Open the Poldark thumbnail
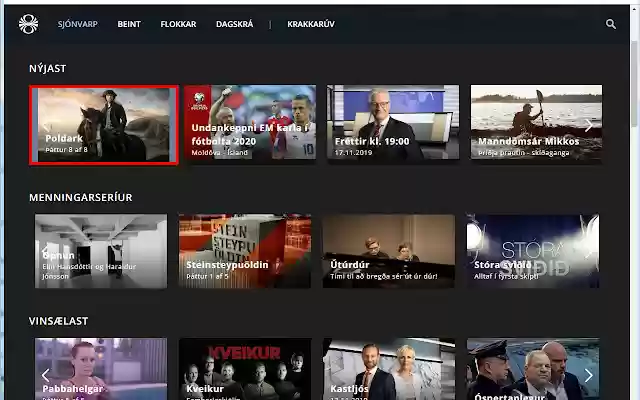This screenshot has width=640, height=400. [104, 125]
